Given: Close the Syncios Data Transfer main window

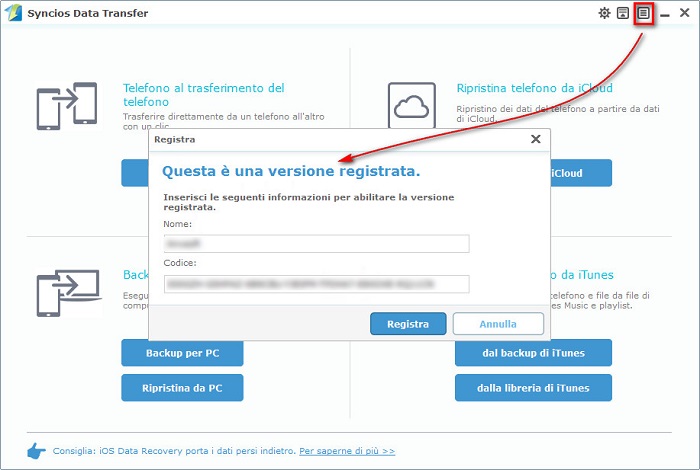Looking at the screenshot, I should tap(684, 12).
